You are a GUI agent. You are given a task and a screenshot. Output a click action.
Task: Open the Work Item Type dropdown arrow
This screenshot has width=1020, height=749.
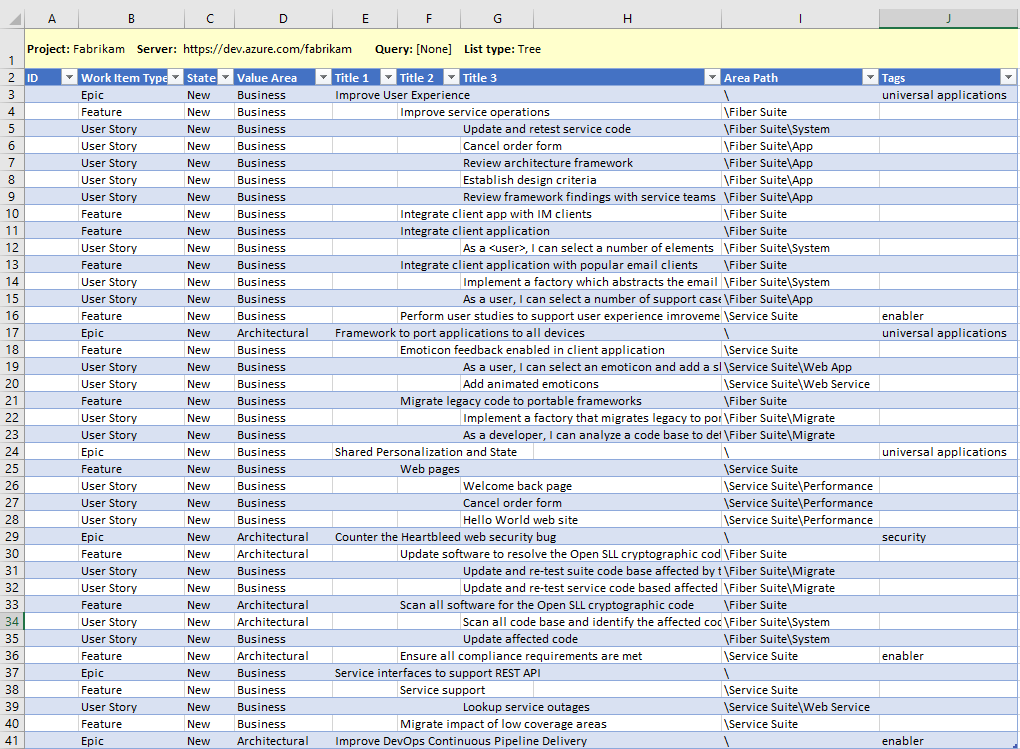pyautogui.click(x=175, y=77)
